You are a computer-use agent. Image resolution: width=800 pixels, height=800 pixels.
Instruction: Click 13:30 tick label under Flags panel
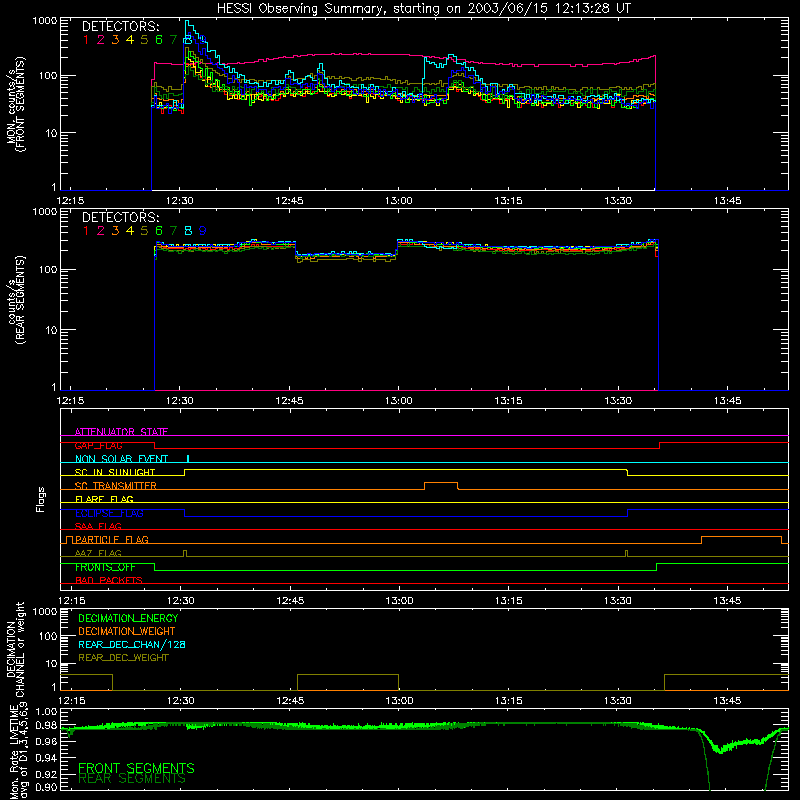[x=618, y=601]
